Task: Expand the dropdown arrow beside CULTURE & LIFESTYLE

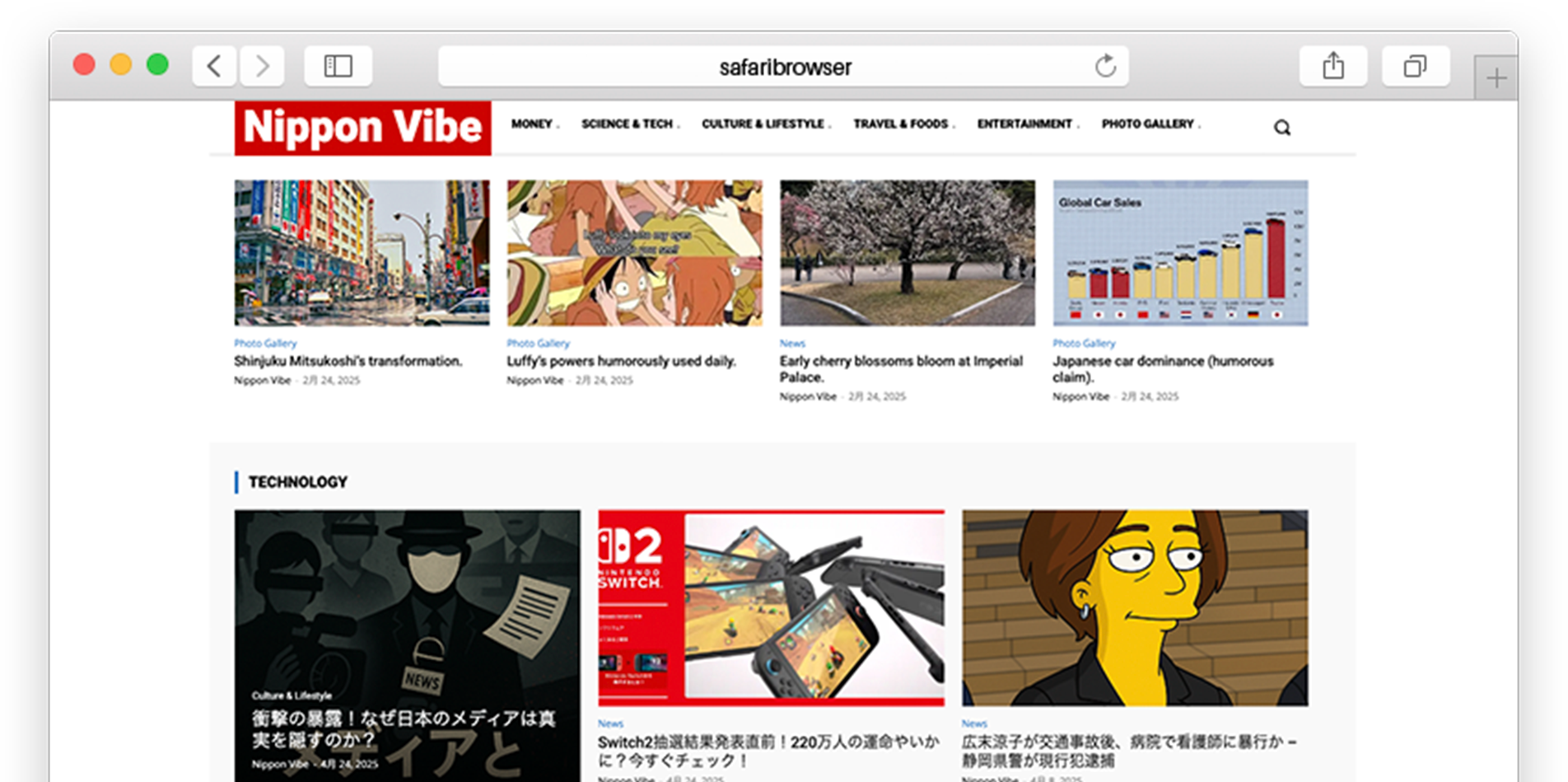Action: [x=829, y=126]
